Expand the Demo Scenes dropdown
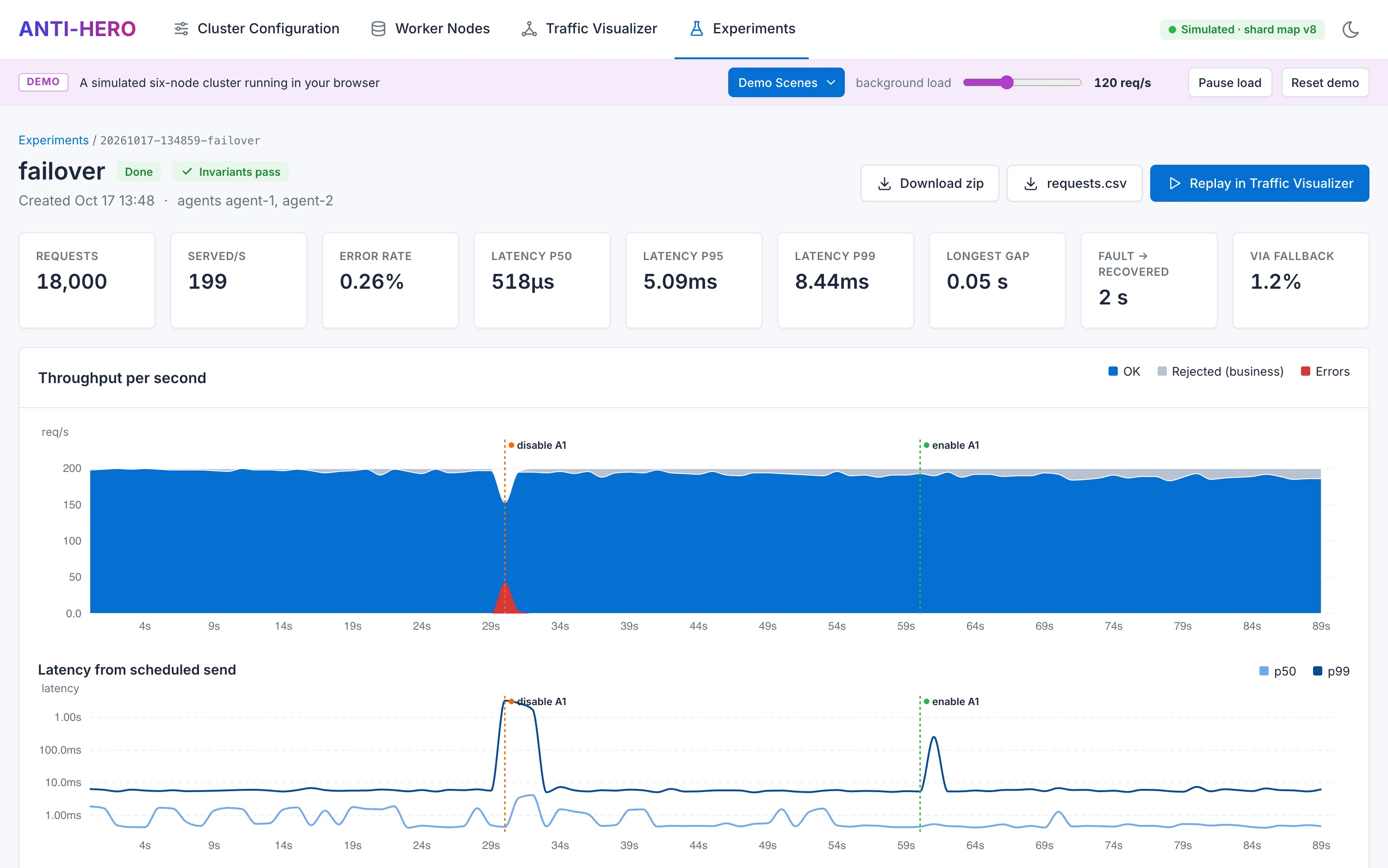This screenshot has width=1388, height=868. tap(786, 83)
